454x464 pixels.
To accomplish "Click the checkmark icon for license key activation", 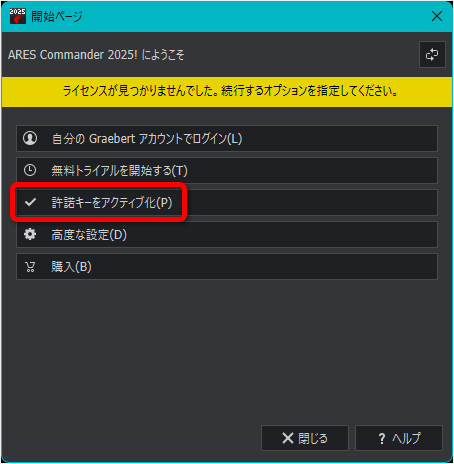I will click(30, 202).
